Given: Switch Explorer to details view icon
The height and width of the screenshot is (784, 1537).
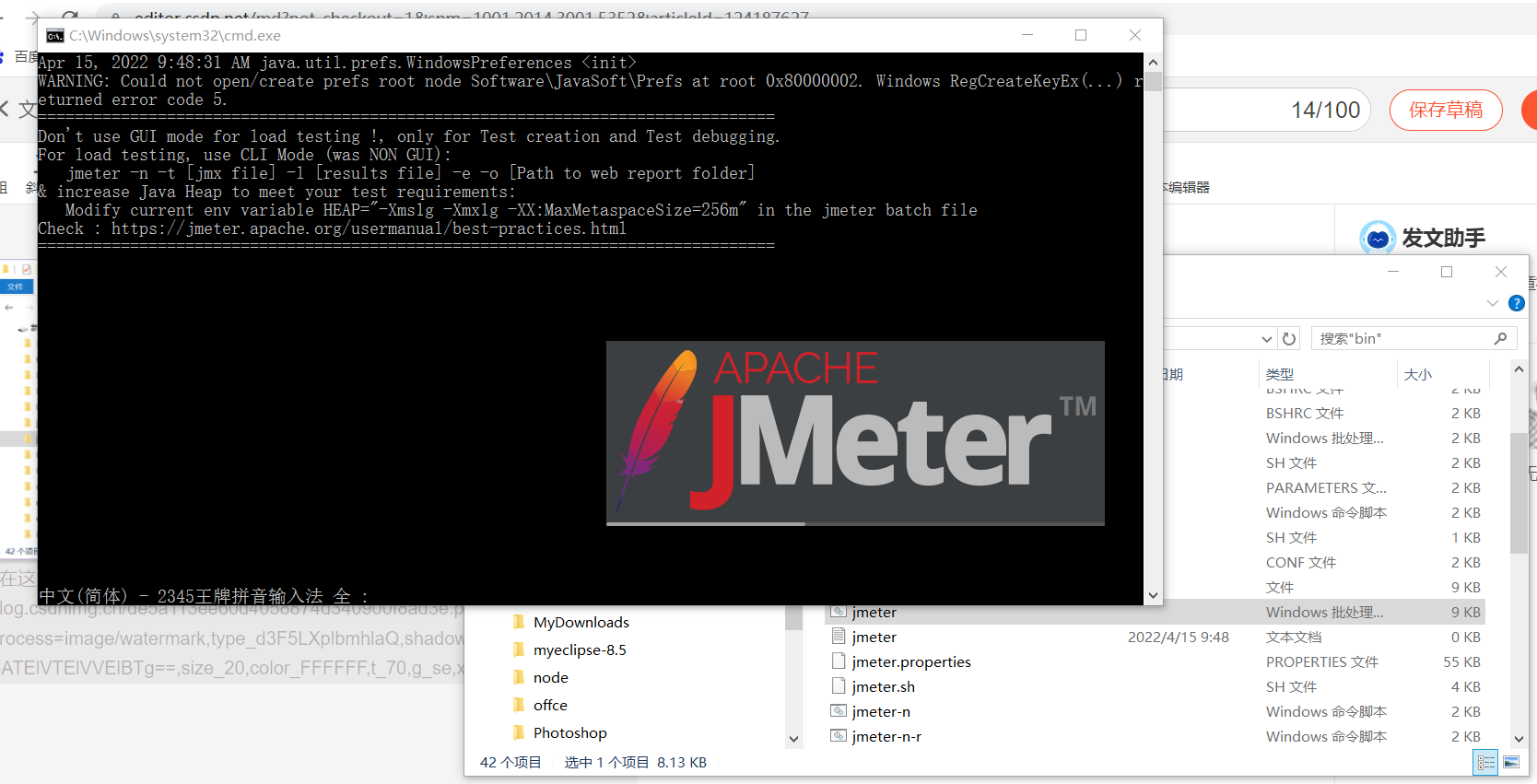Looking at the screenshot, I should pos(1486,762).
